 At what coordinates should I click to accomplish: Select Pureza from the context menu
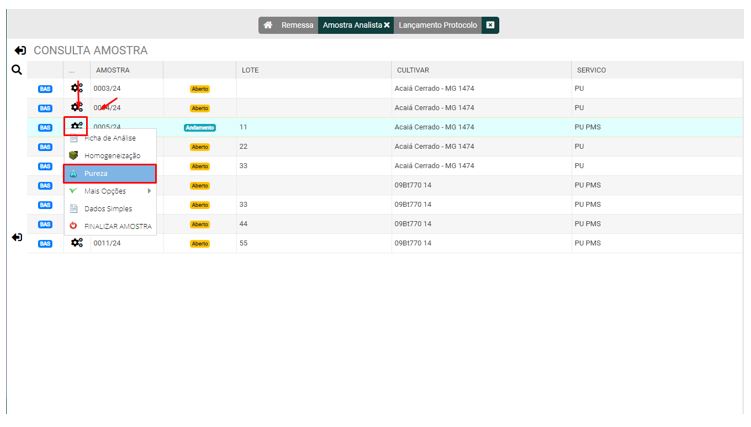110,173
